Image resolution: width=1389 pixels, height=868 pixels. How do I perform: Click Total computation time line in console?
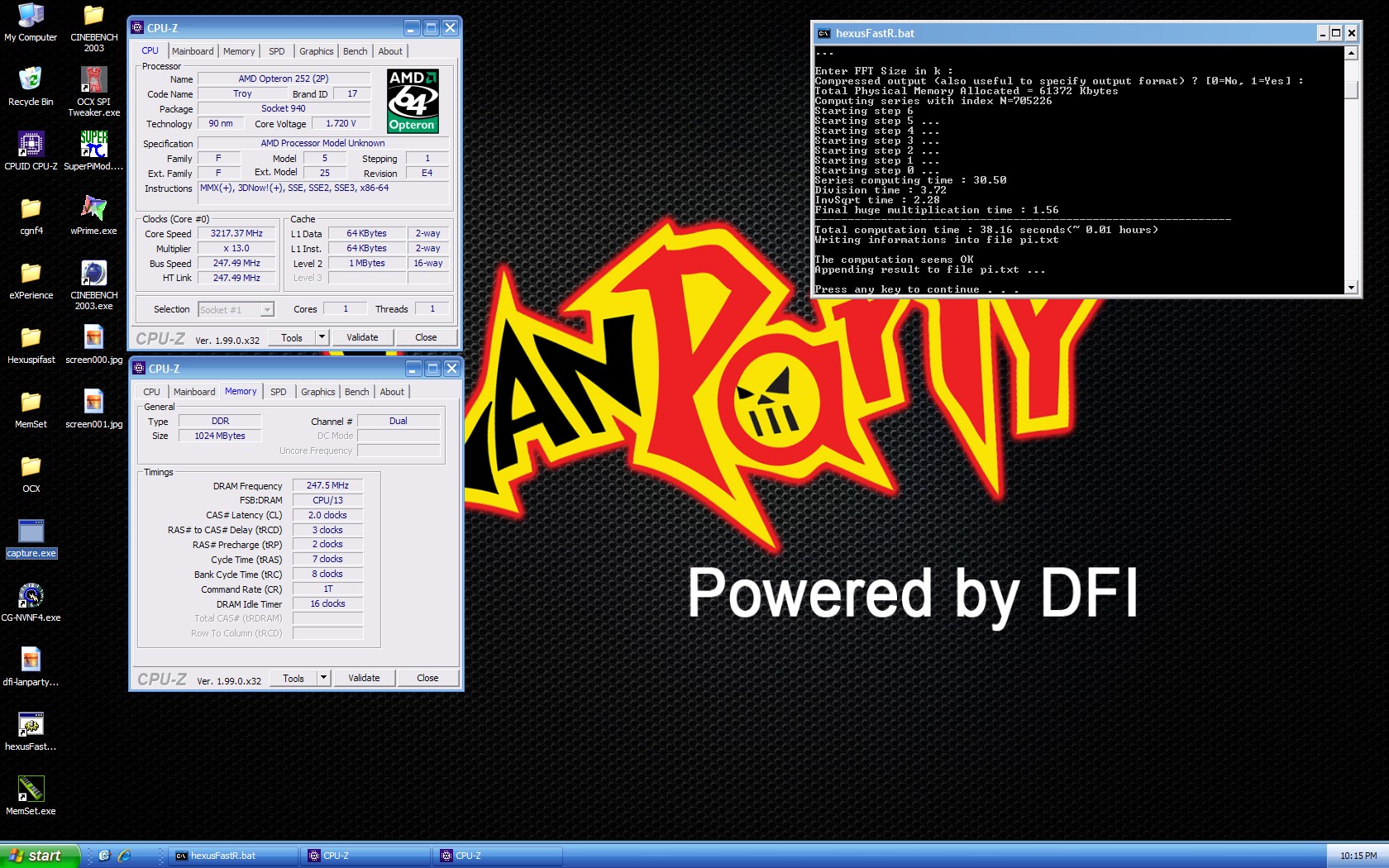(x=986, y=230)
